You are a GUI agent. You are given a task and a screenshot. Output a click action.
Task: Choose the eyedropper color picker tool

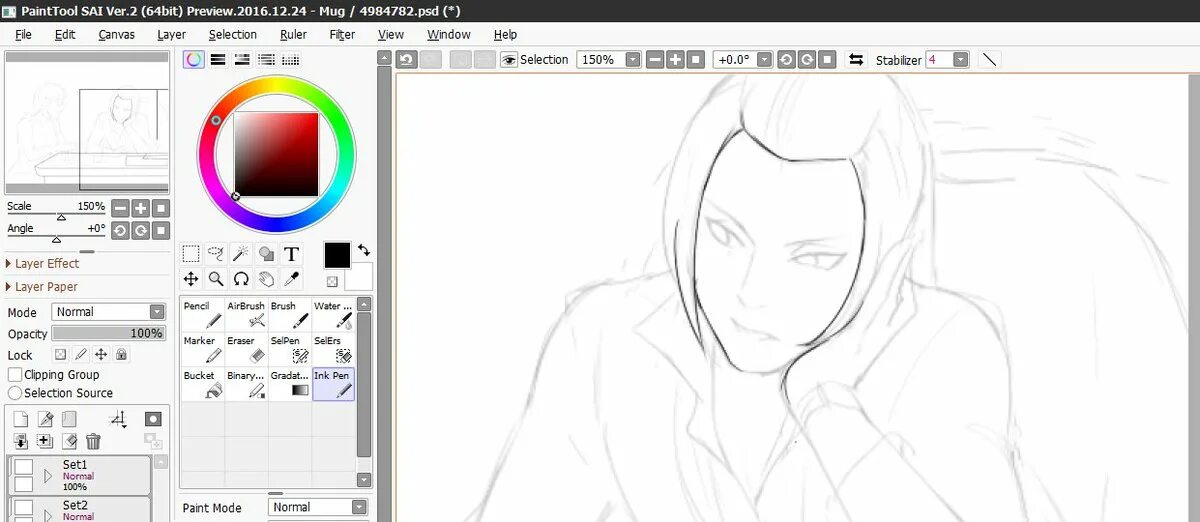pyautogui.click(x=291, y=279)
